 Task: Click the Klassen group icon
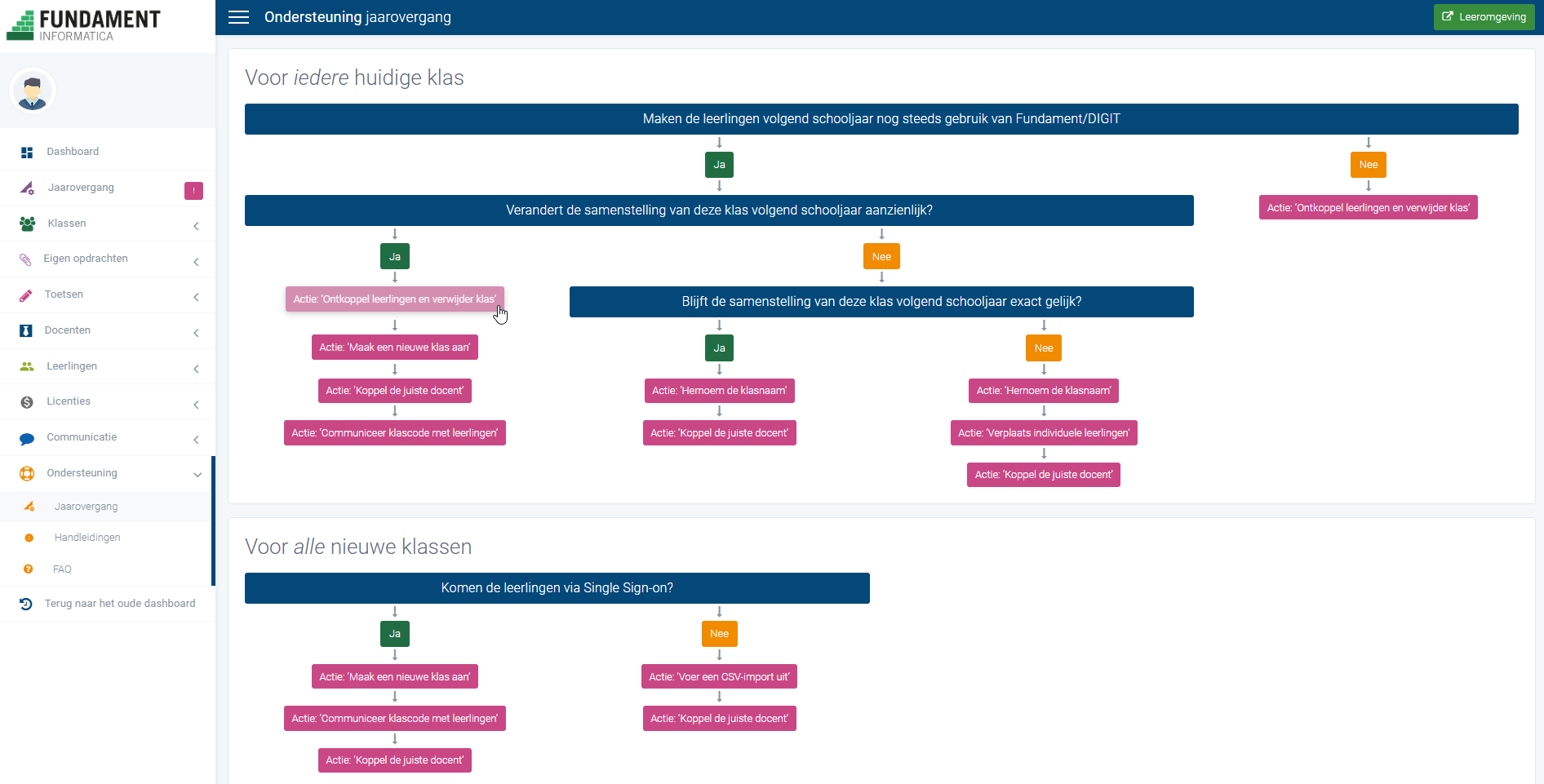(x=27, y=224)
